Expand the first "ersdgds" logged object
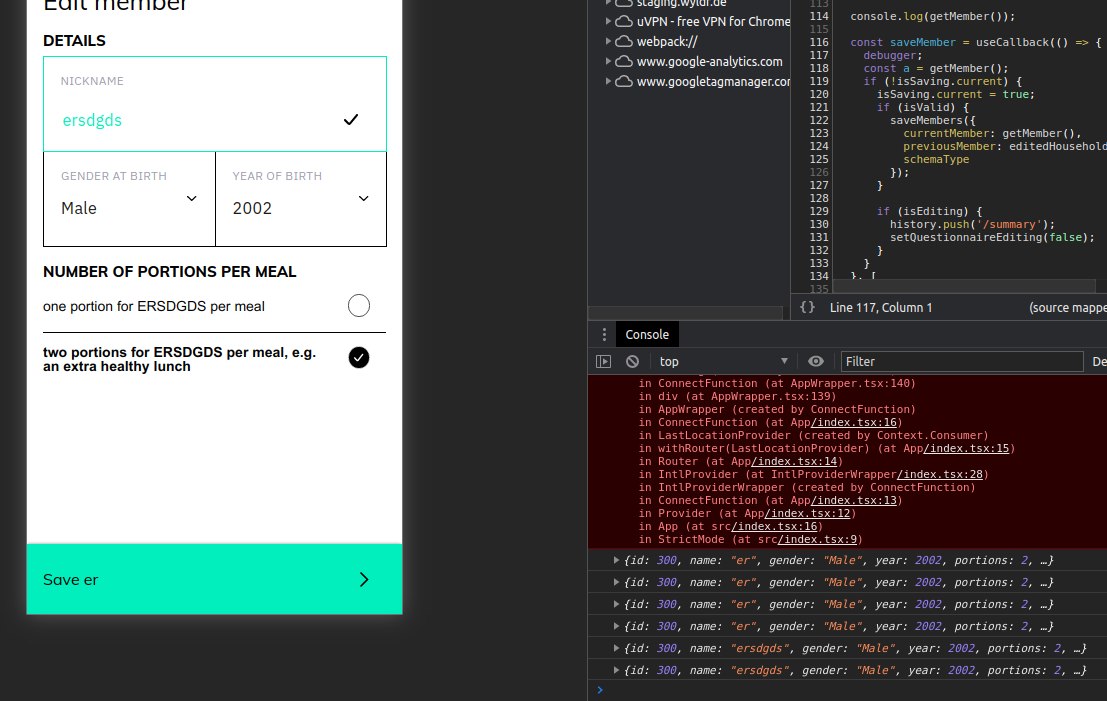Screen dimensions: 1107x701 616,648
